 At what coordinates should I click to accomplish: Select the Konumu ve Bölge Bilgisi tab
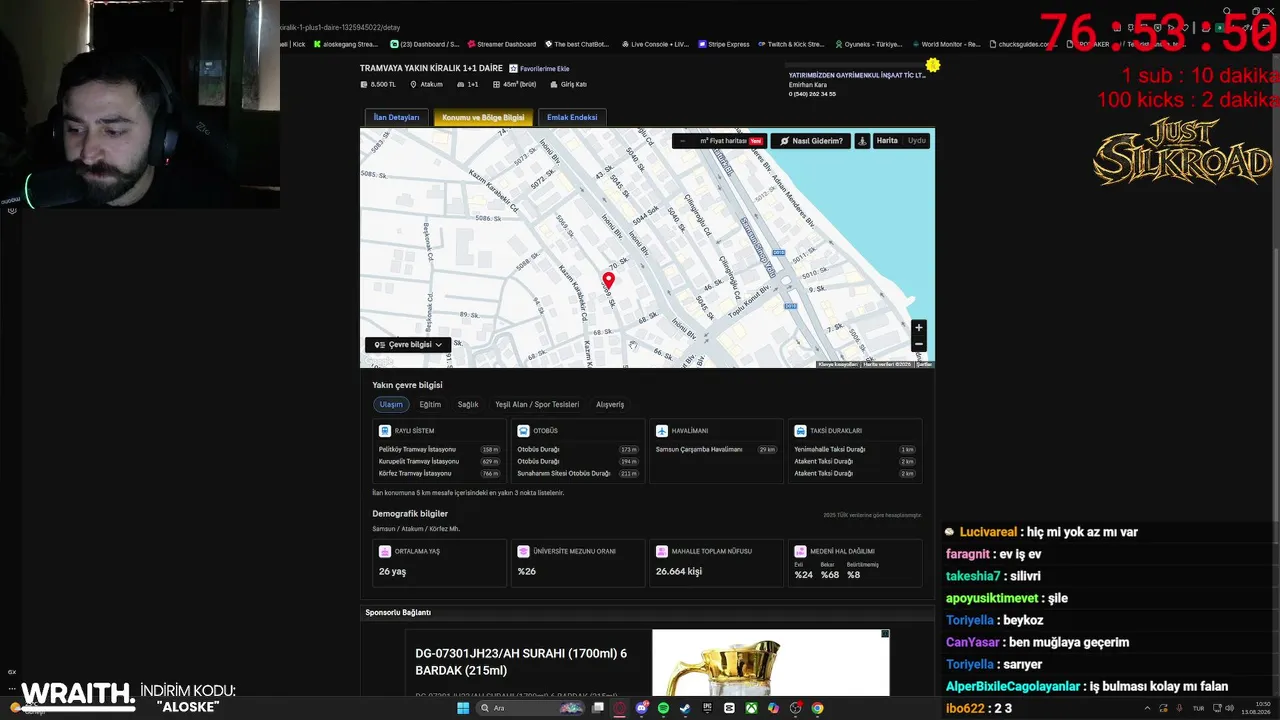tap(483, 117)
